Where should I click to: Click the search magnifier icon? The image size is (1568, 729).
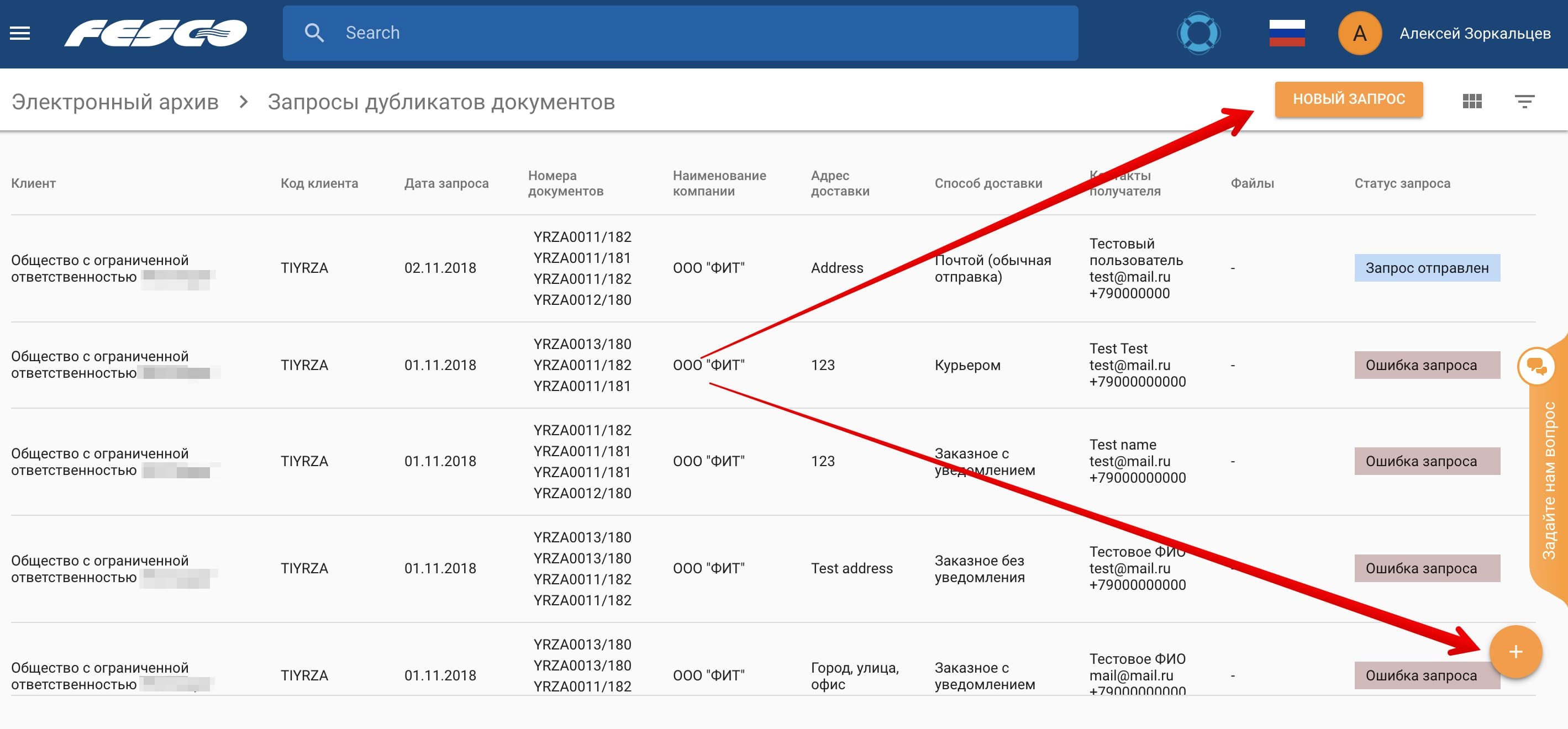coord(314,33)
